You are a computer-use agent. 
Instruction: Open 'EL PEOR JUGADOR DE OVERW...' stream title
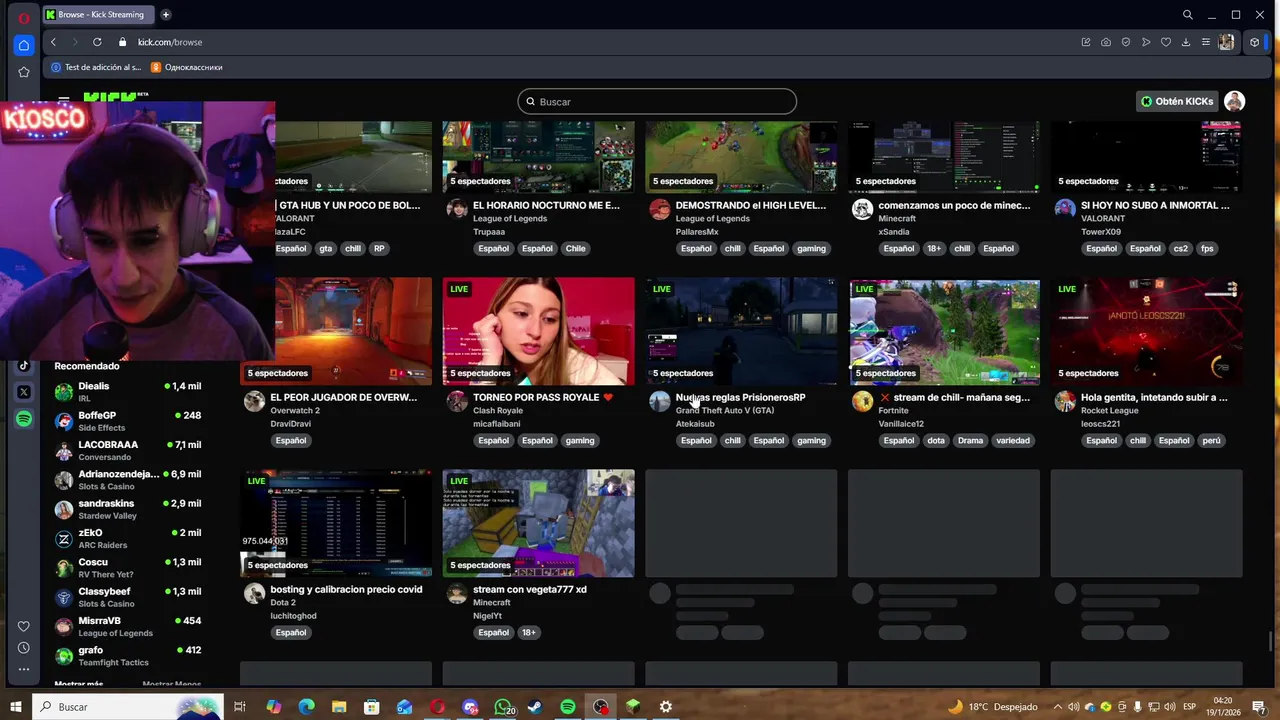(344, 397)
